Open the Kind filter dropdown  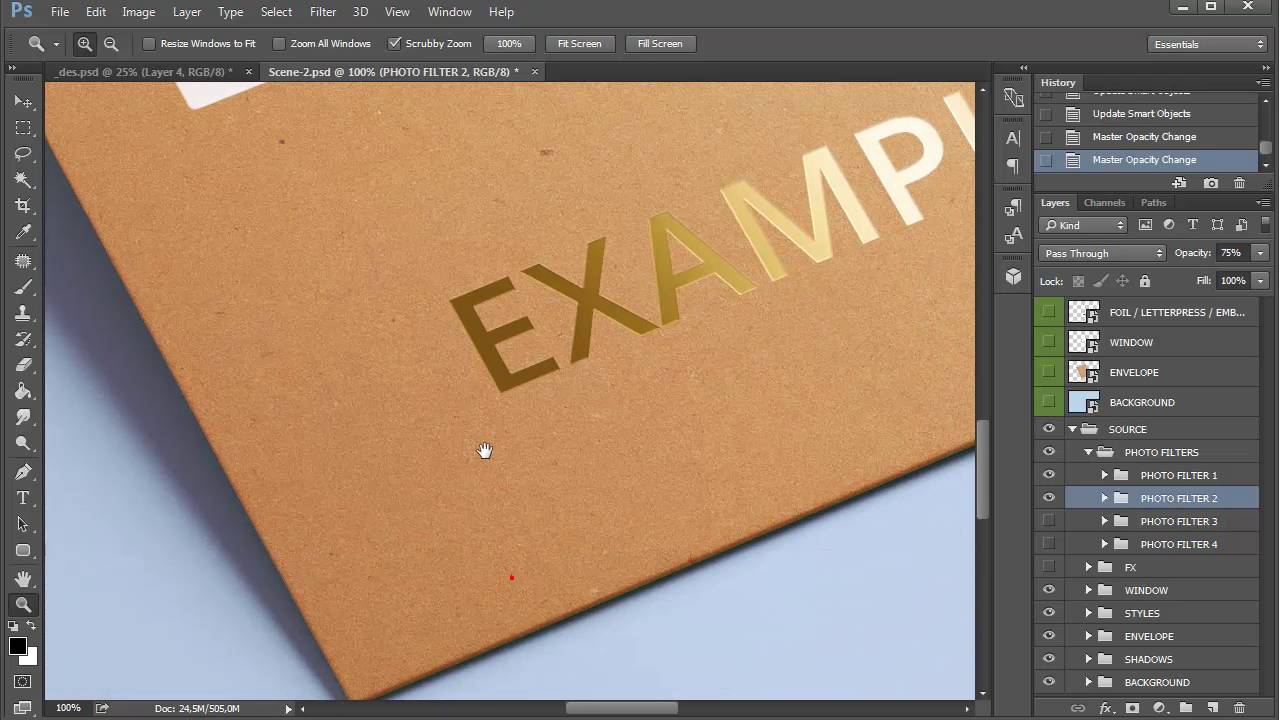(1083, 225)
